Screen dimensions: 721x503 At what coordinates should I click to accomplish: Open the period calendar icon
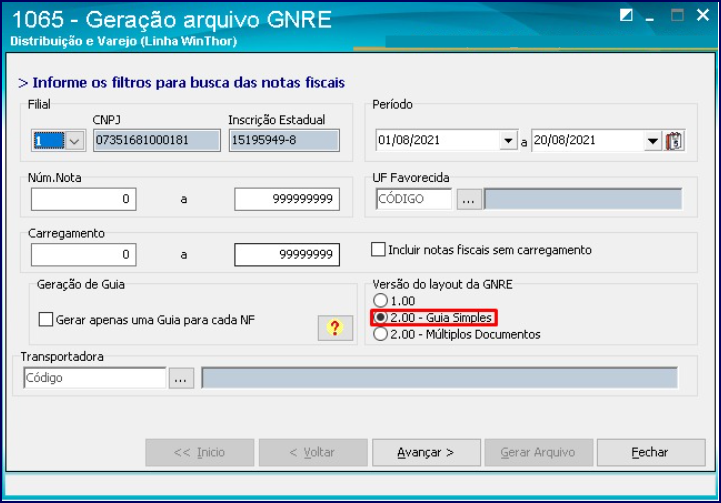pos(675,141)
